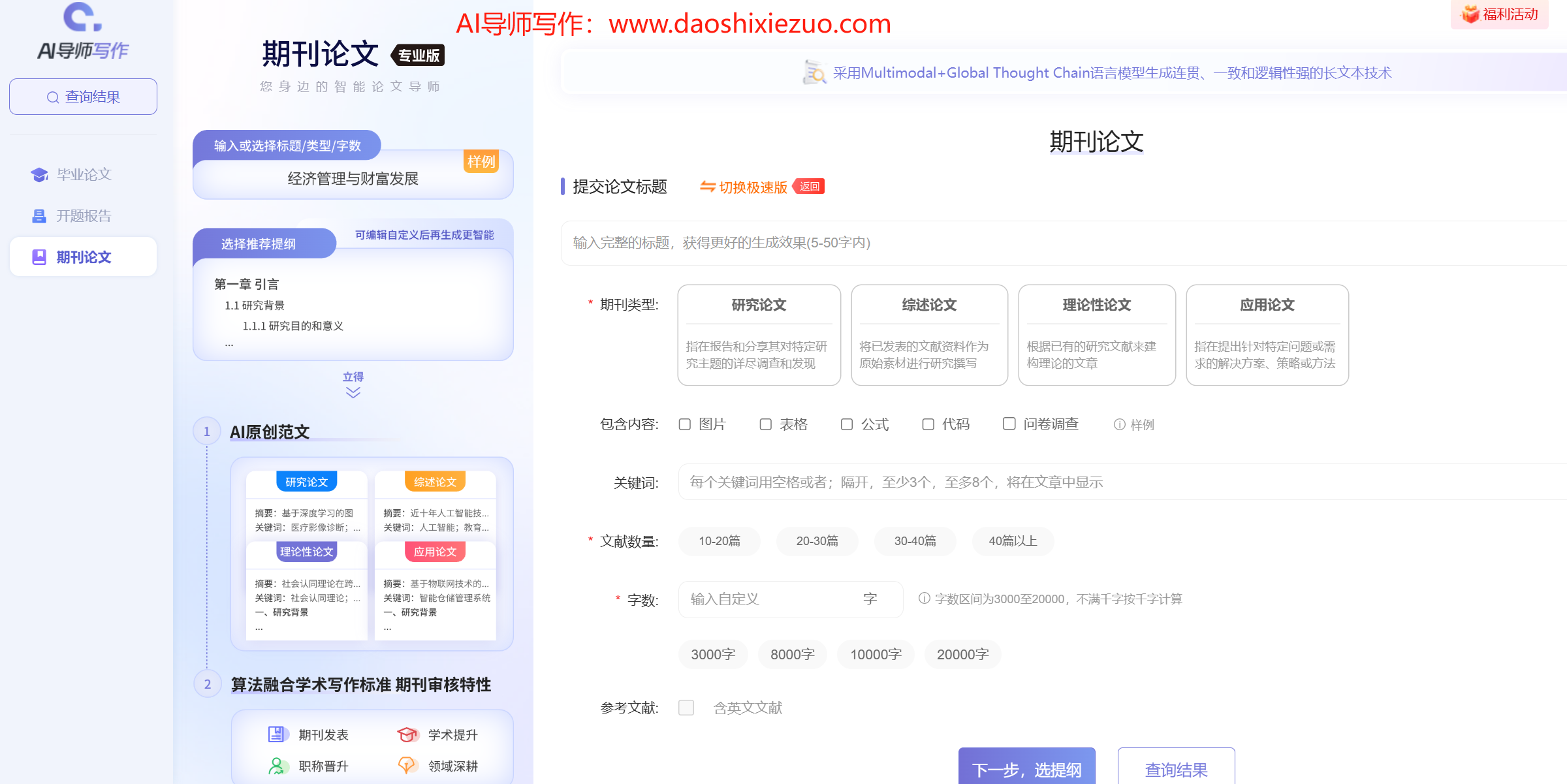The height and width of the screenshot is (784, 1567).
Task: Click 1.1.1 研究目的和意义 outline row
Action: pos(293,326)
